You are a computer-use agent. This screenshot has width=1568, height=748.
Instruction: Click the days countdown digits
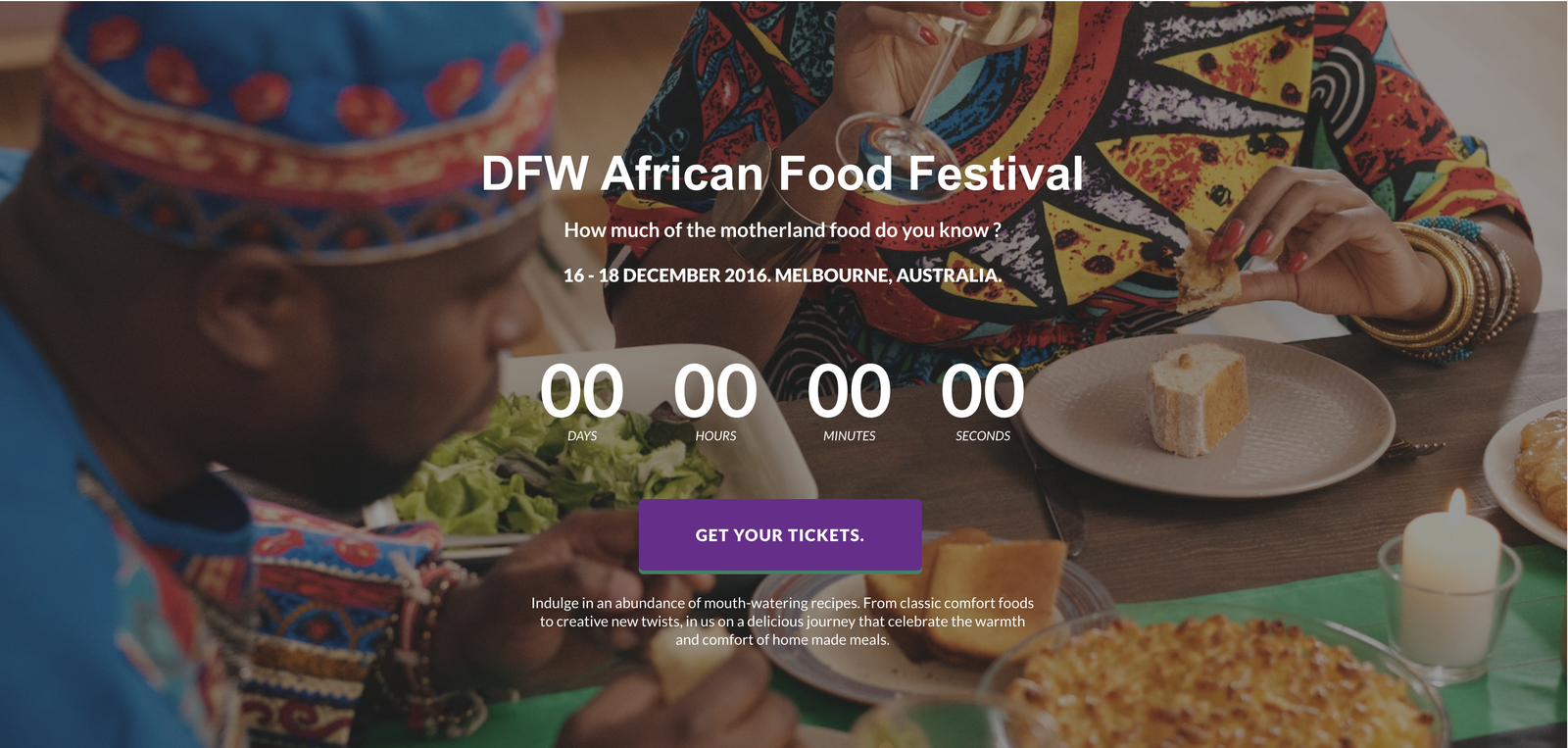[x=582, y=391]
